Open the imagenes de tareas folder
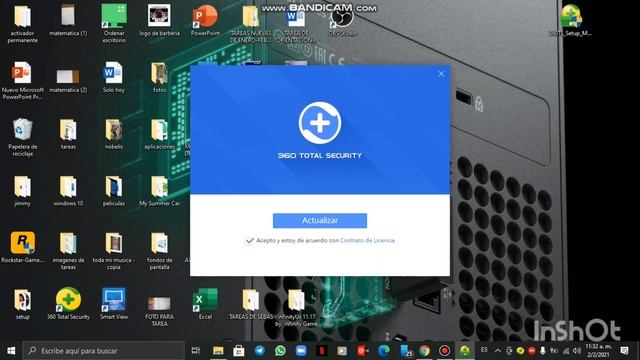 [68, 251]
